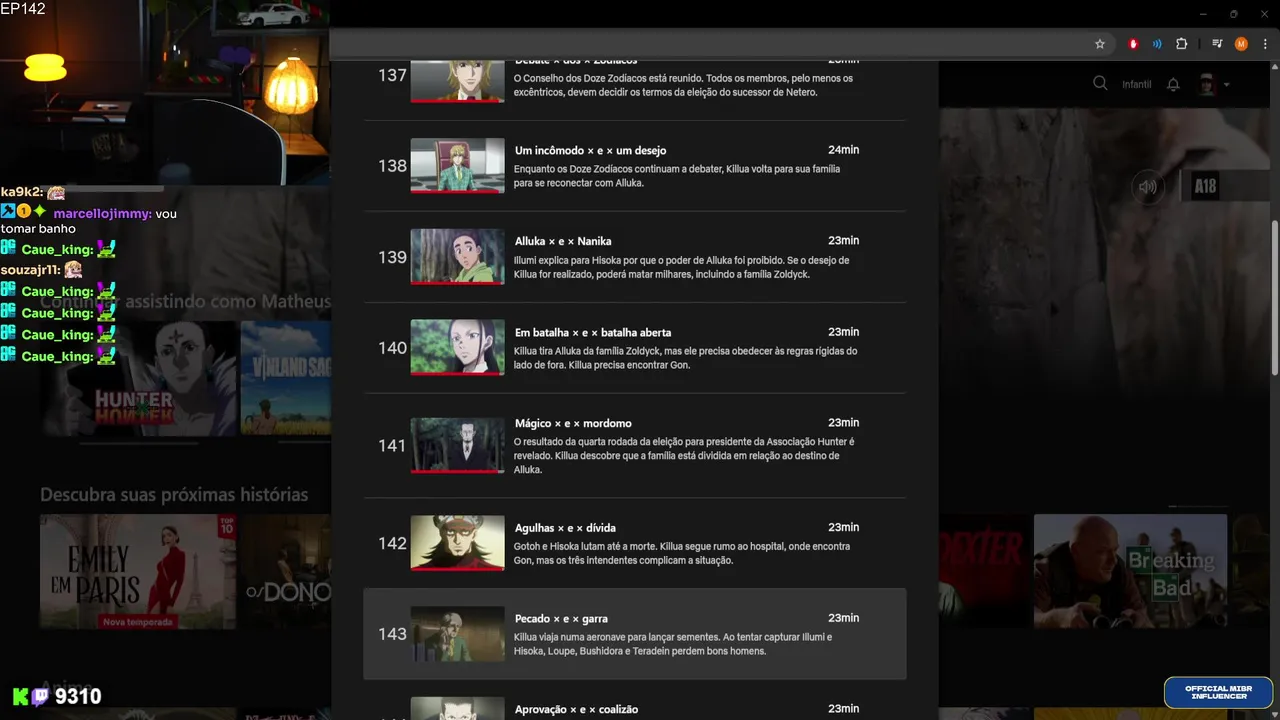
Task: Click the episode 142 Gotoh e Hisoka description
Action: coord(682,554)
